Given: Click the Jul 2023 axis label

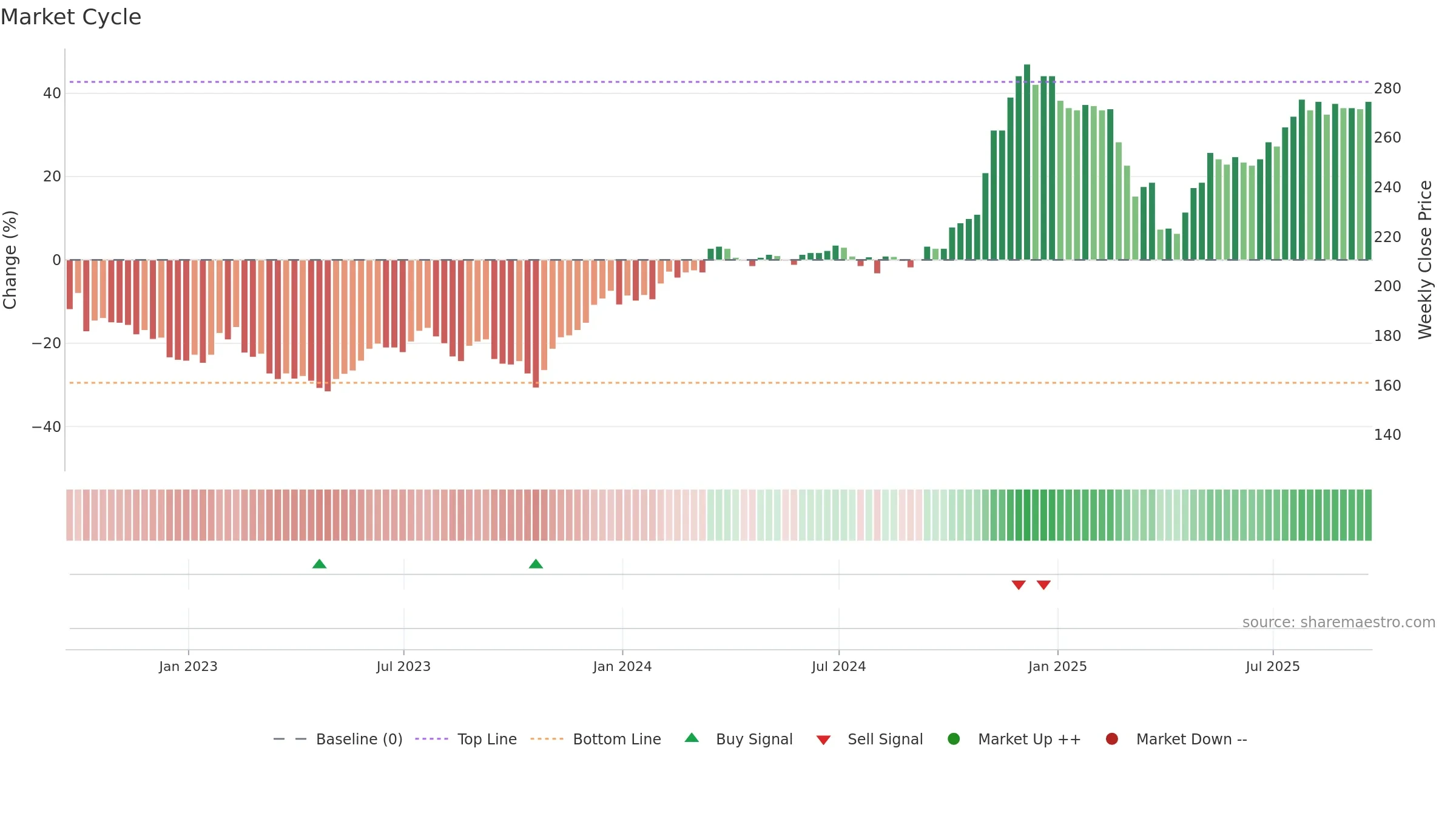Looking at the screenshot, I should [403, 667].
